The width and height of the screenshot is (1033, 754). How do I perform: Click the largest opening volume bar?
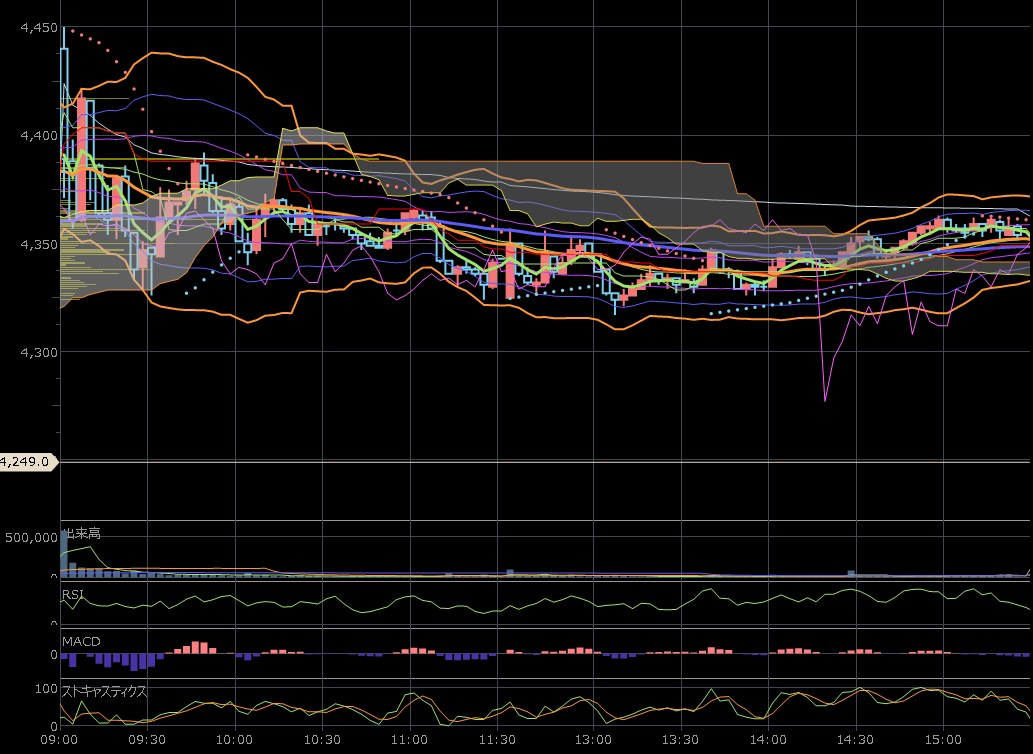click(x=64, y=554)
